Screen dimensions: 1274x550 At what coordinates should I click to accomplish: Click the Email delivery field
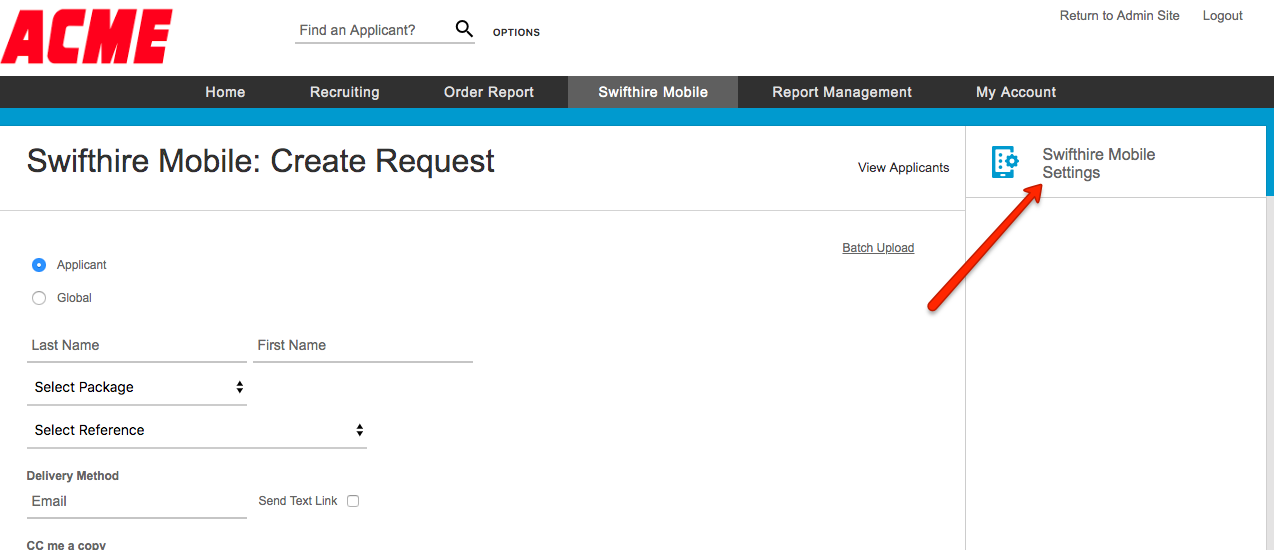pos(137,502)
